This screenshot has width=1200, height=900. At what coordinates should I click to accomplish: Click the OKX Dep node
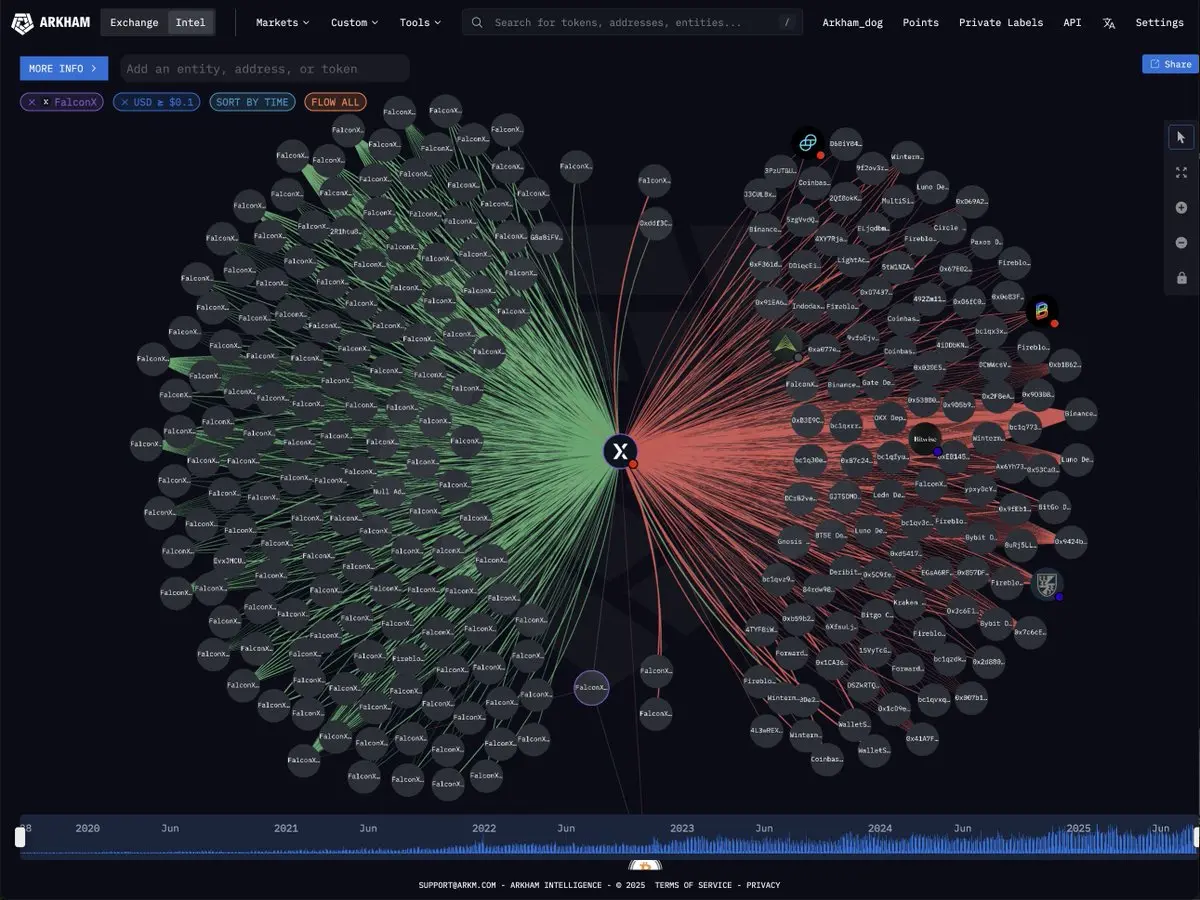click(x=888, y=417)
